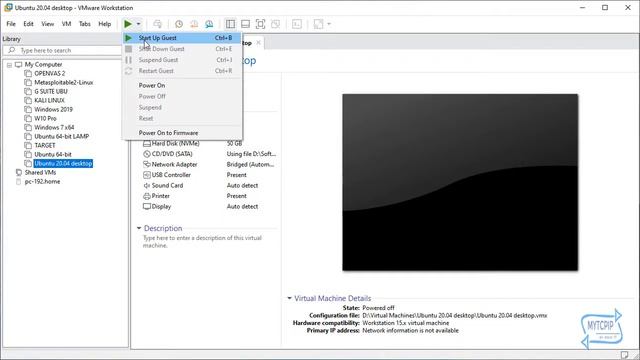Viewport: 640px width, 360px height.
Task: Collapse the Description section
Action: point(139,228)
